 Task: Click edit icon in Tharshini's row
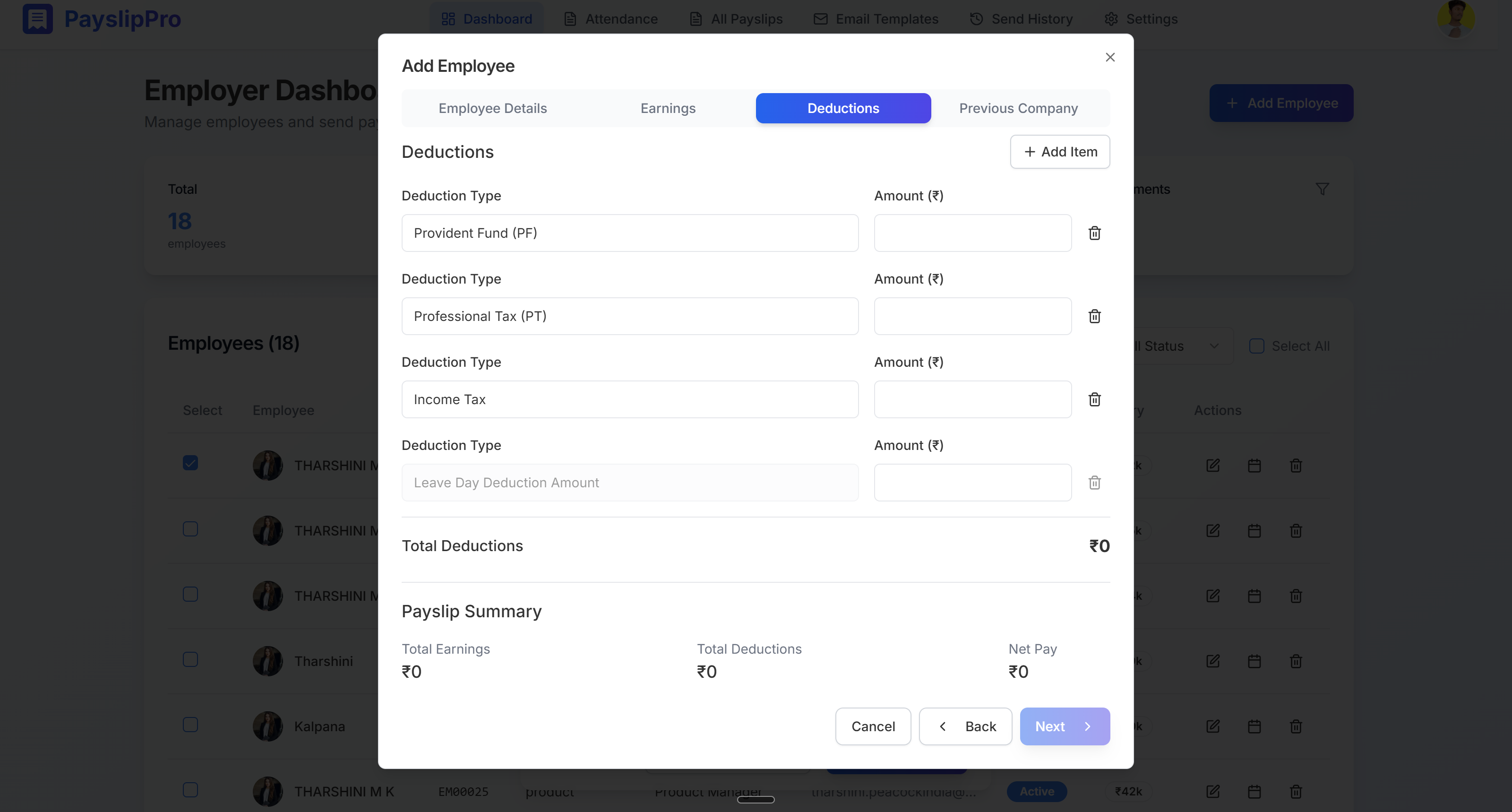(1212, 661)
